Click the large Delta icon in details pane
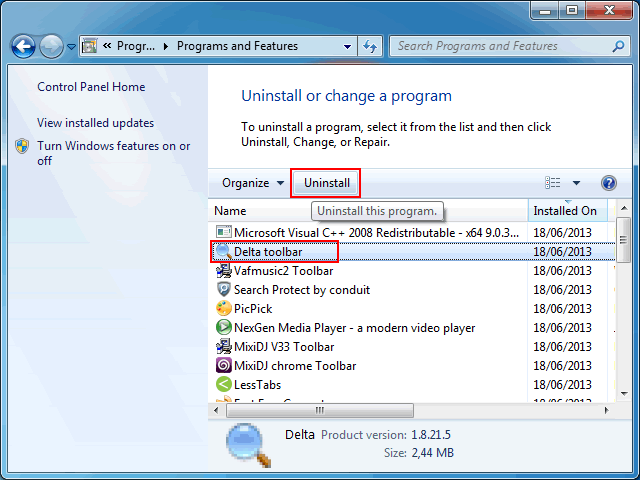The image size is (640, 480). tap(249, 446)
